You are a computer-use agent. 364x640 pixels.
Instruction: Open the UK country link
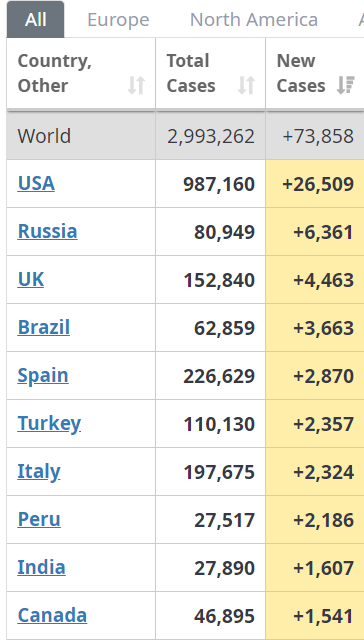[x=31, y=279]
